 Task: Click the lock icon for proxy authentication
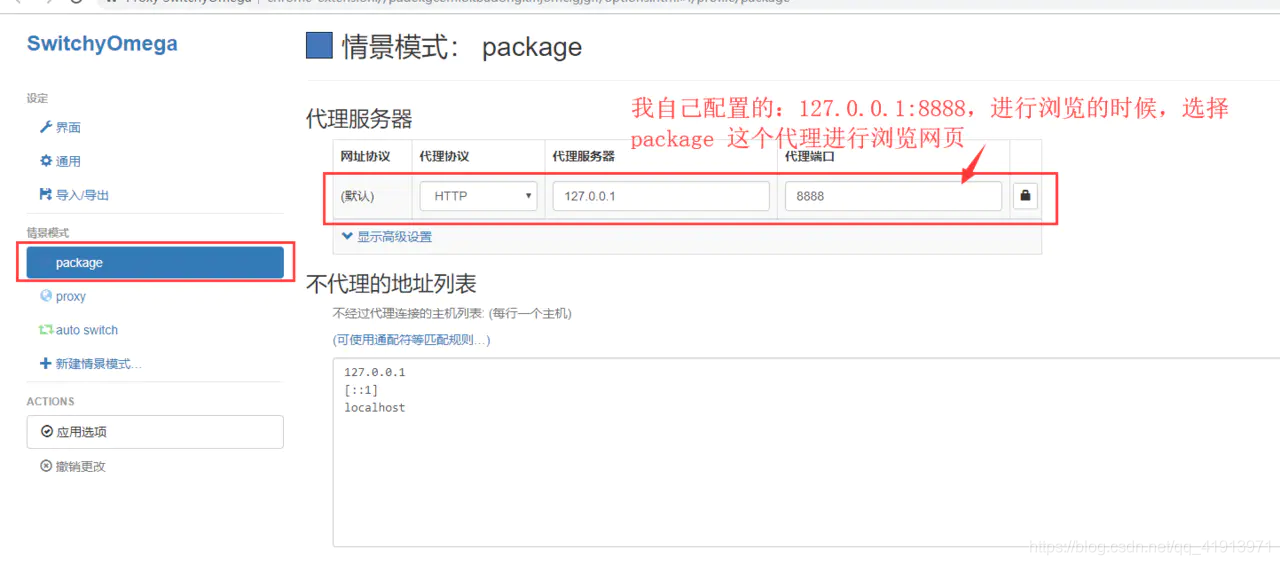click(x=1025, y=196)
